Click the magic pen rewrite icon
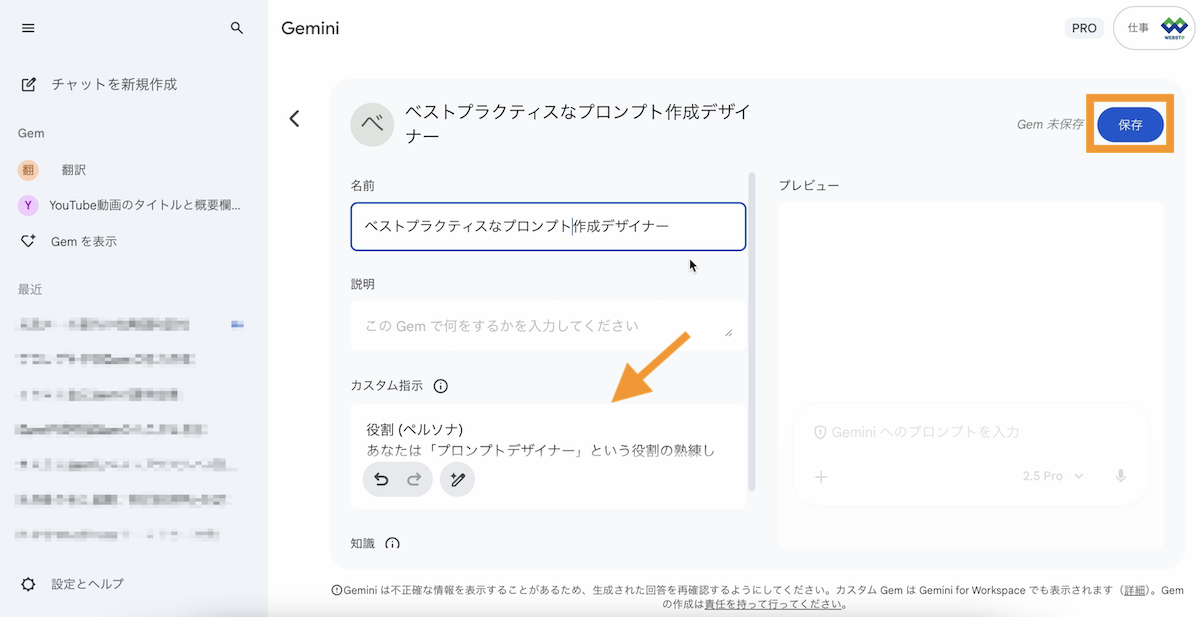Screen dimensions: 1200x617 (458, 480)
